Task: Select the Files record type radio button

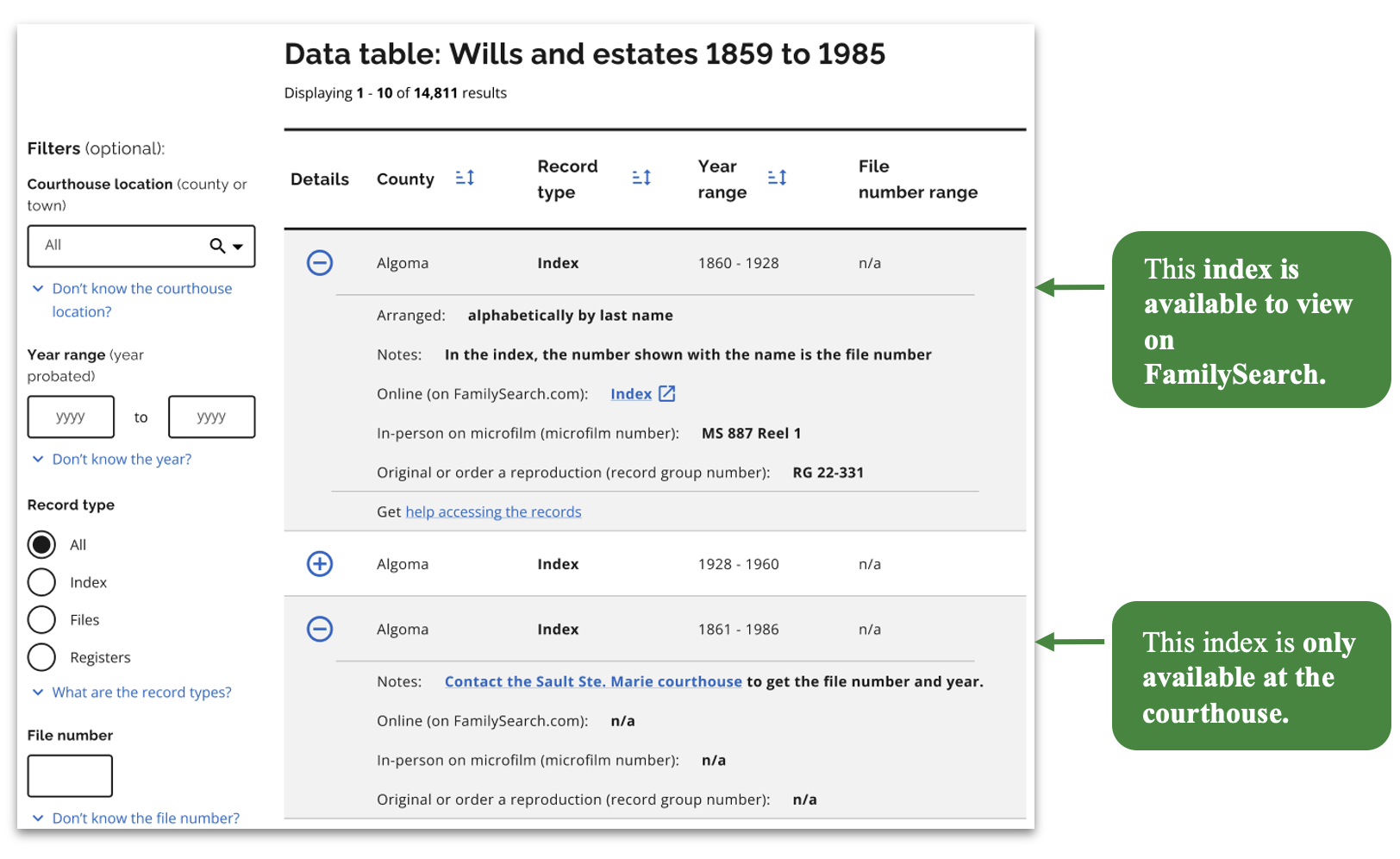Action: [41, 619]
